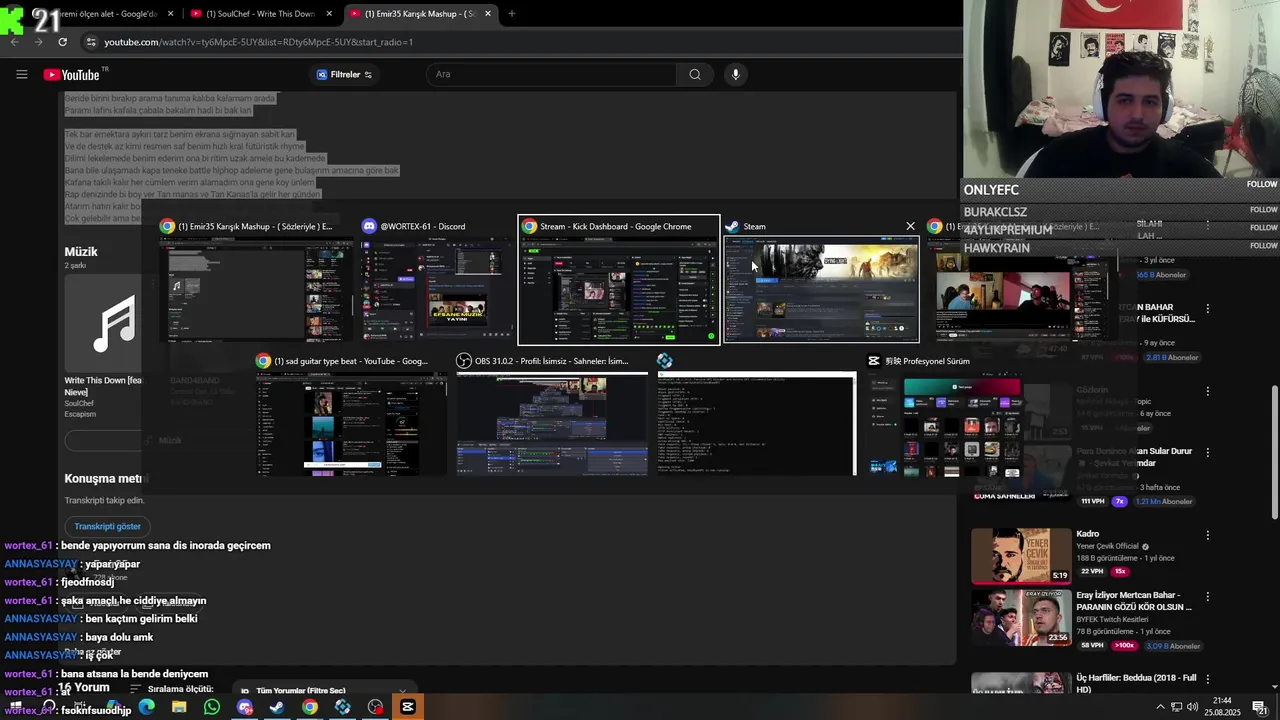Open more options for the Kadro video
The width and height of the screenshot is (1280, 720).
pyautogui.click(x=1208, y=535)
